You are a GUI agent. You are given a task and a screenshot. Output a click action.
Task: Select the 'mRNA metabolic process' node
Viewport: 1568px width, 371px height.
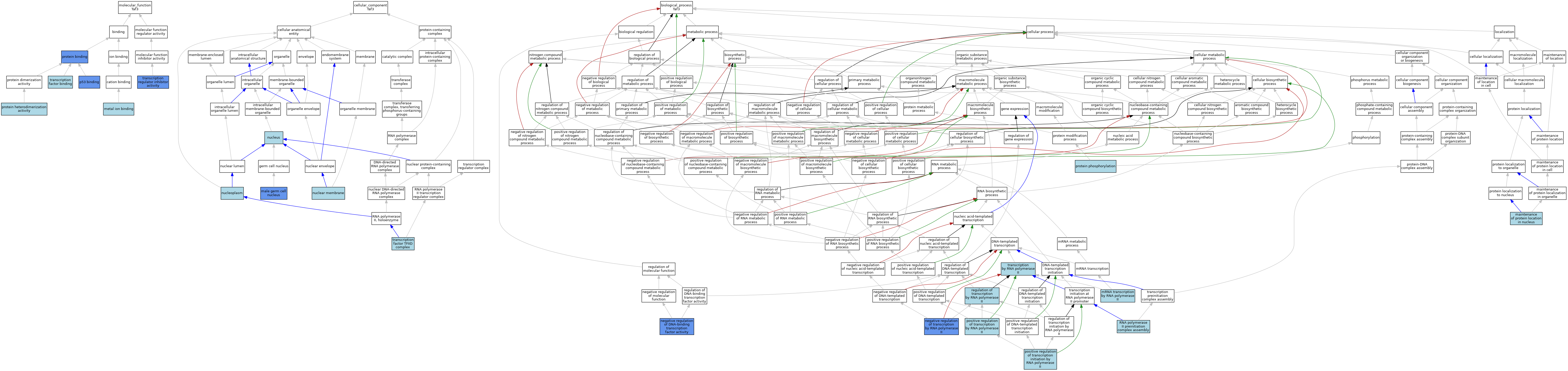1072,244
